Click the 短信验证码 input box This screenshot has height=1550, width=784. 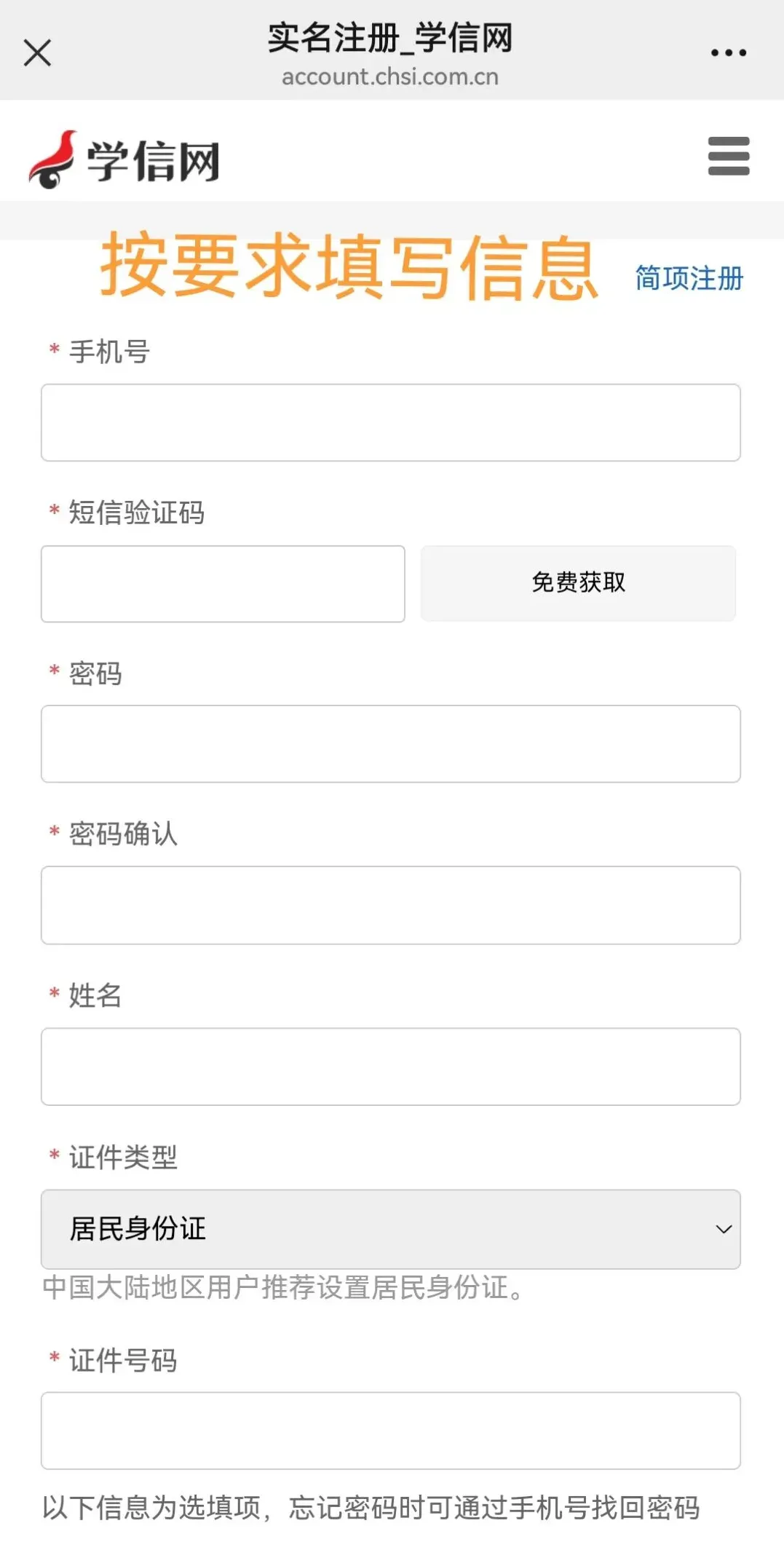223,584
